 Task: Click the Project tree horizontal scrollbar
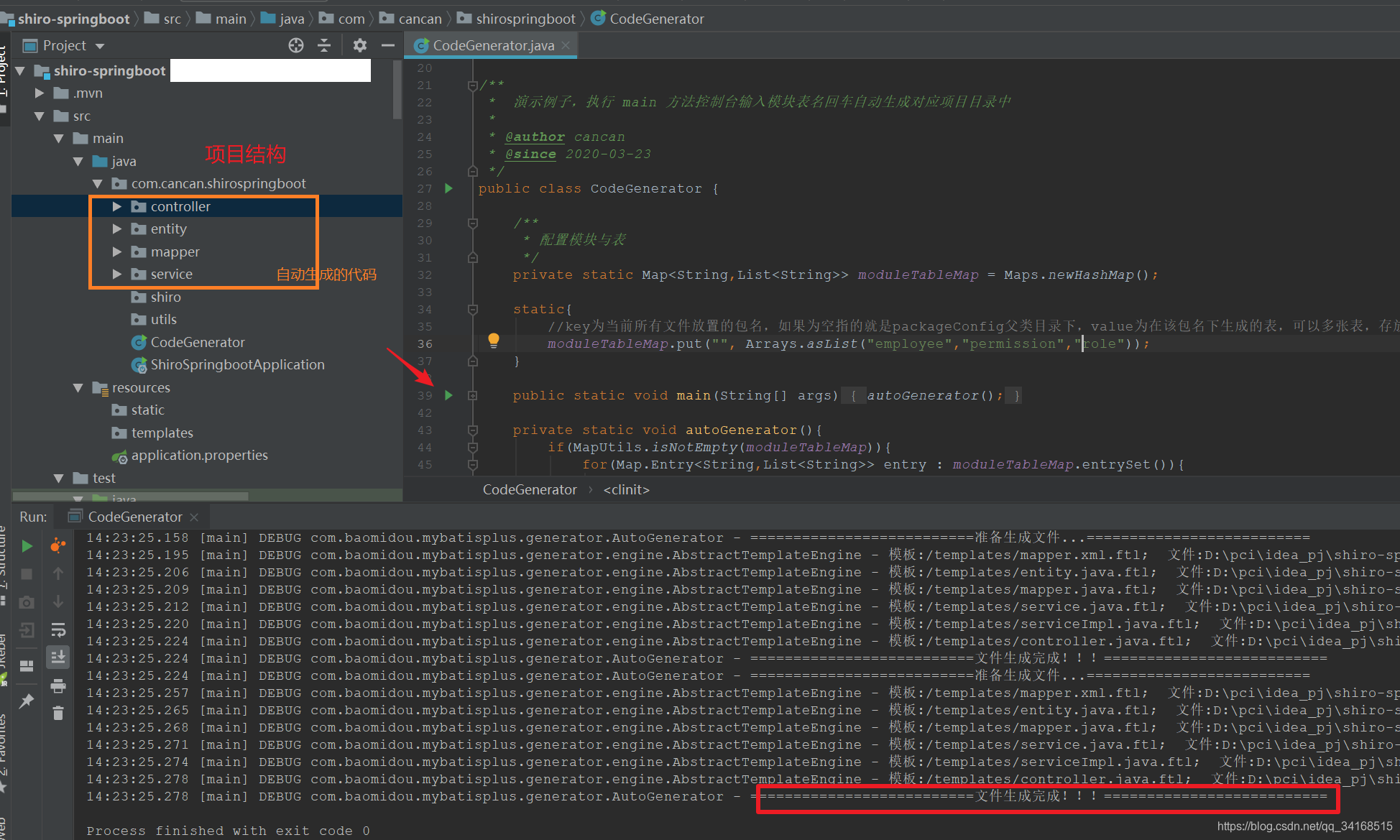pyautogui.click(x=131, y=496)
